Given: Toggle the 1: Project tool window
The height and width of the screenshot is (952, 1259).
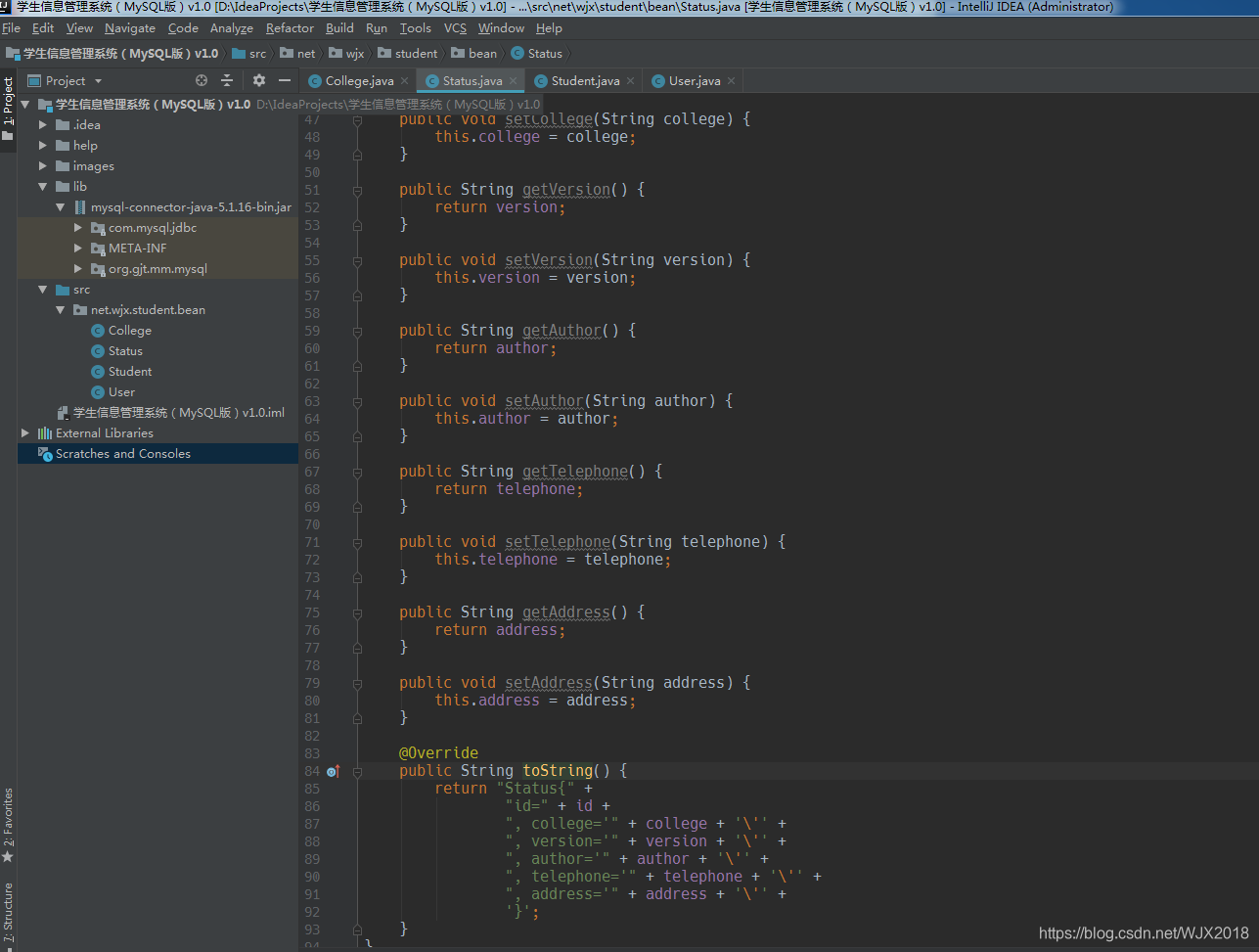Looking at the screenshot, I should coord(8,110).
